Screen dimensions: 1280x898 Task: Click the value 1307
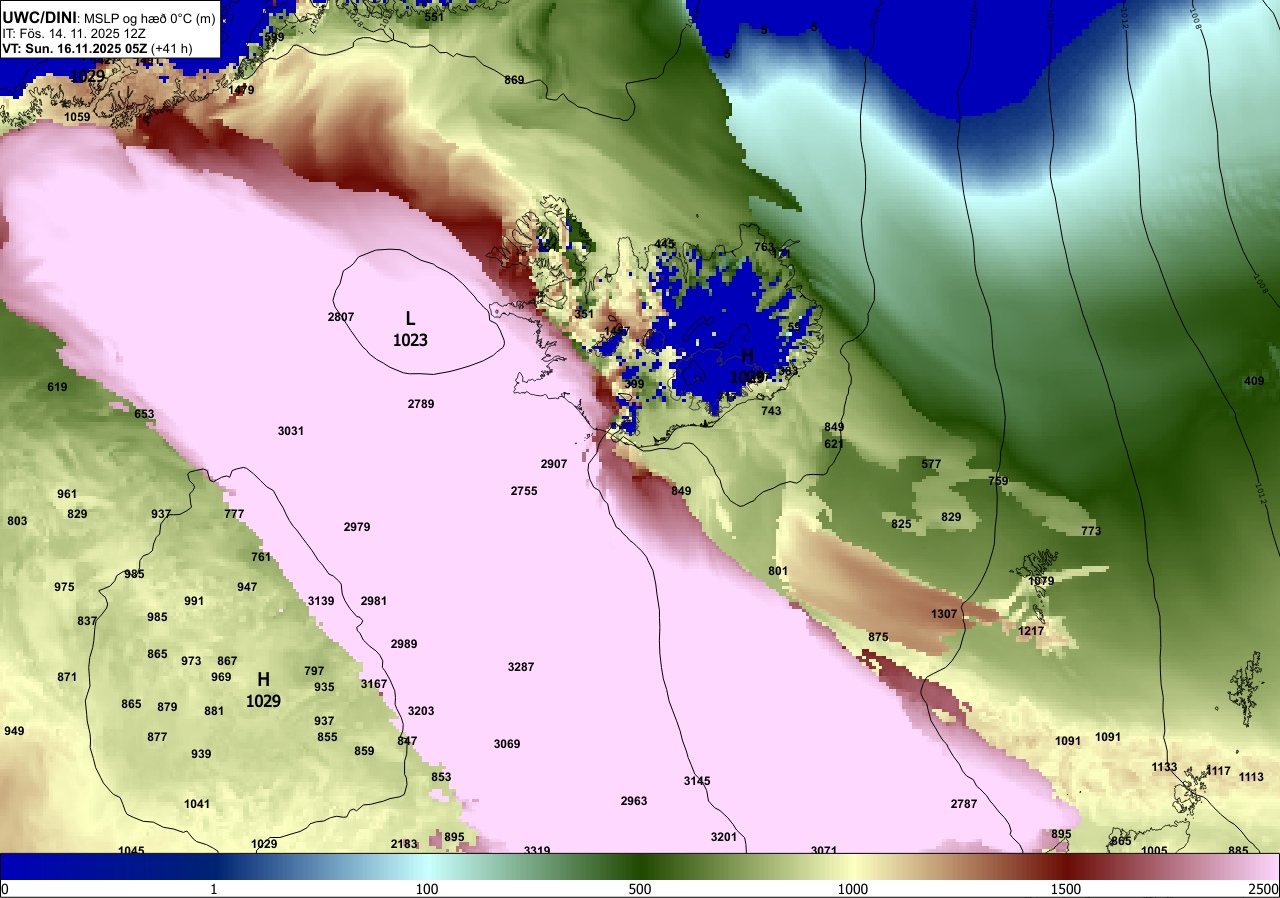coord(944,614)
